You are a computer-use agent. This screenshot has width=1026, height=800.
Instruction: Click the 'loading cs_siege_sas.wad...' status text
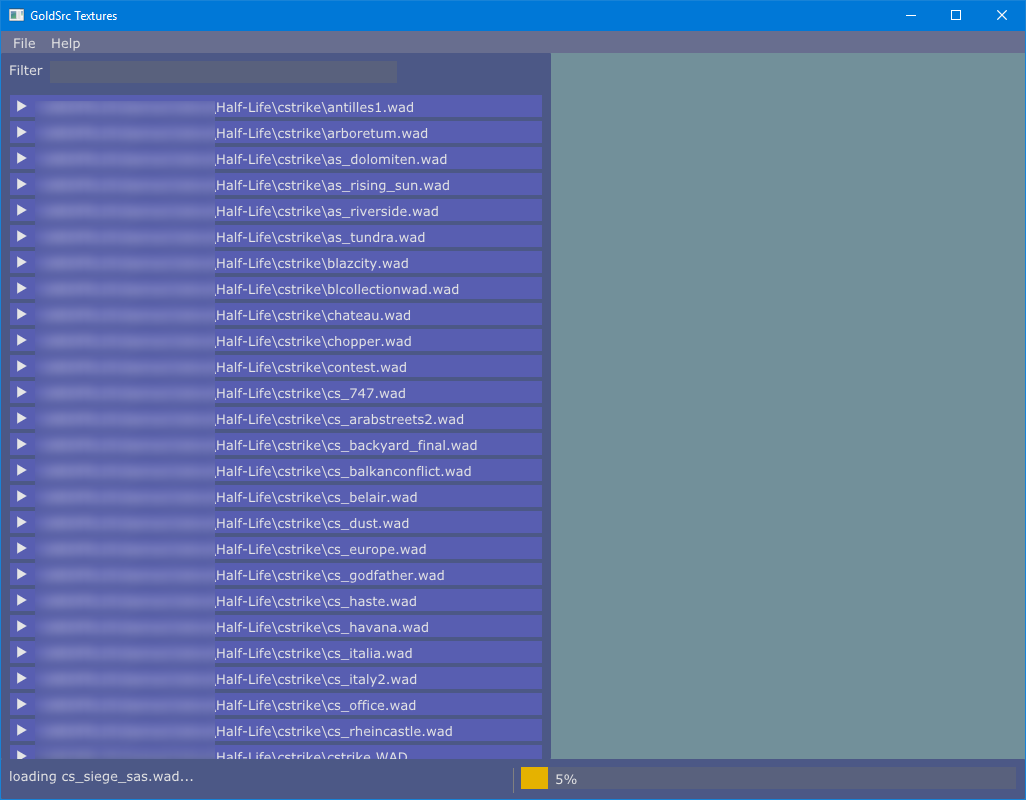[x=101, y=776]
